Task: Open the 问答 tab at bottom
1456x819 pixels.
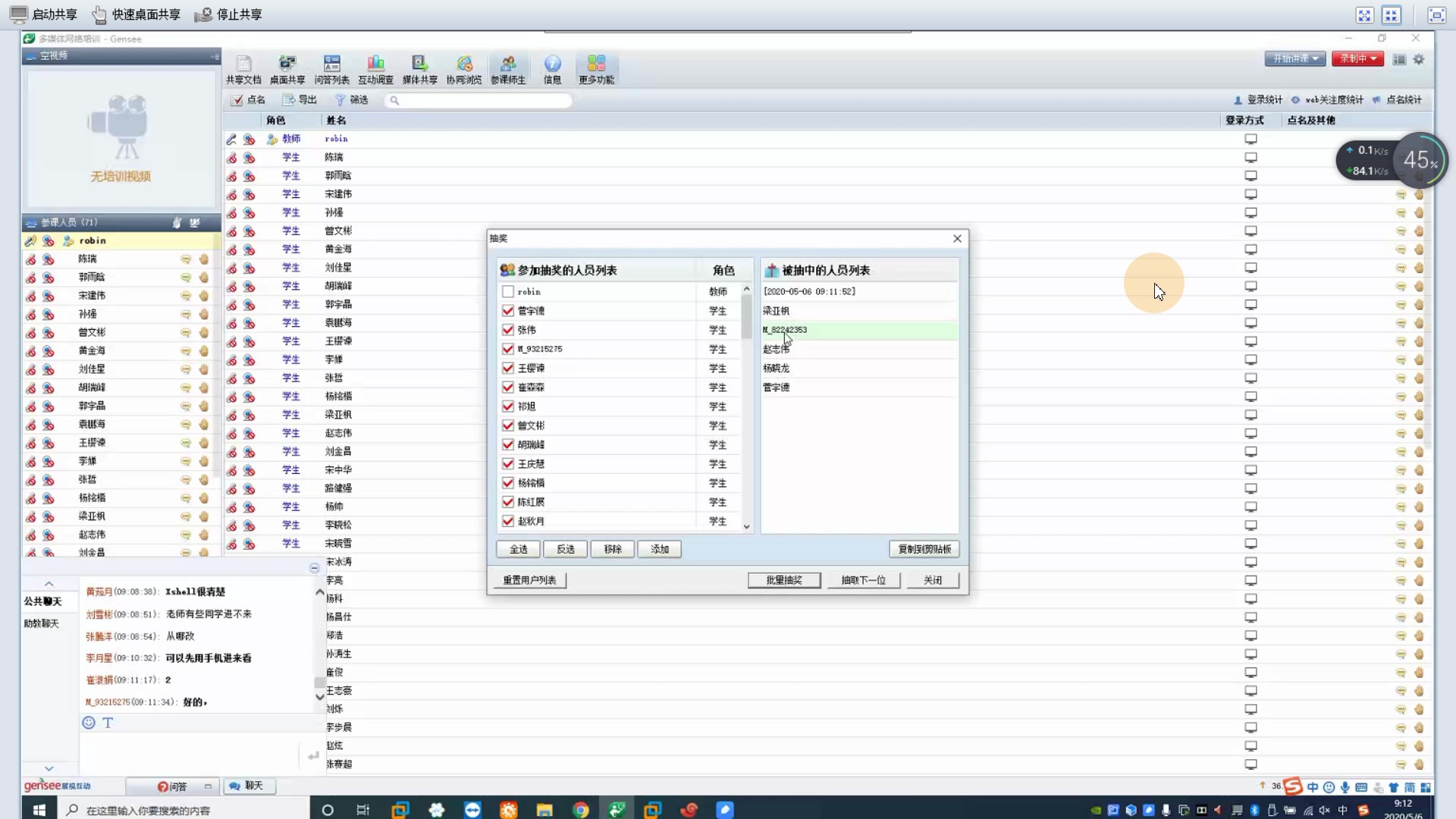Action: pos(171,786)
